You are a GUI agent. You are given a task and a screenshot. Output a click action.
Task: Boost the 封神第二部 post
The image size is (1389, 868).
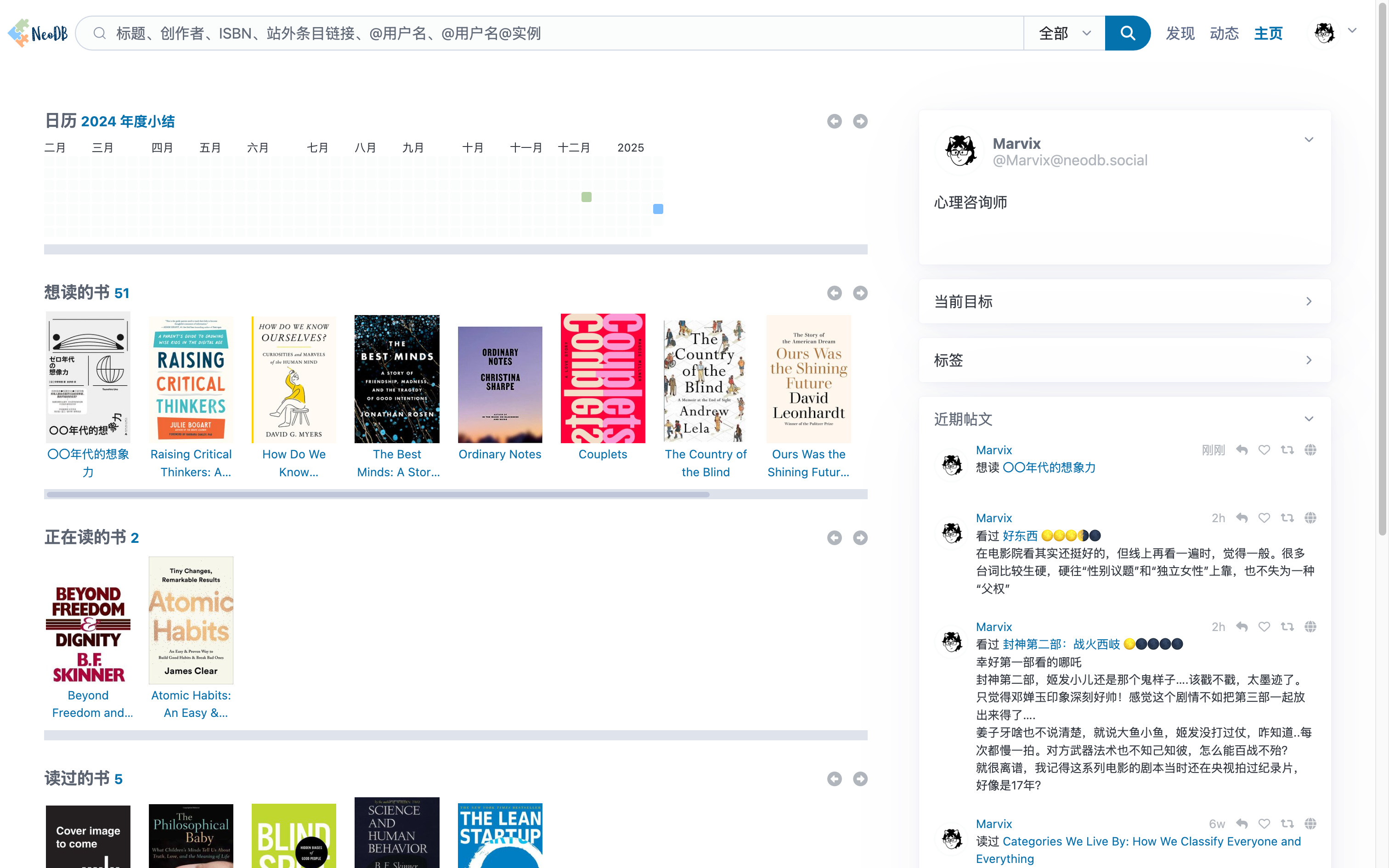1287,627
